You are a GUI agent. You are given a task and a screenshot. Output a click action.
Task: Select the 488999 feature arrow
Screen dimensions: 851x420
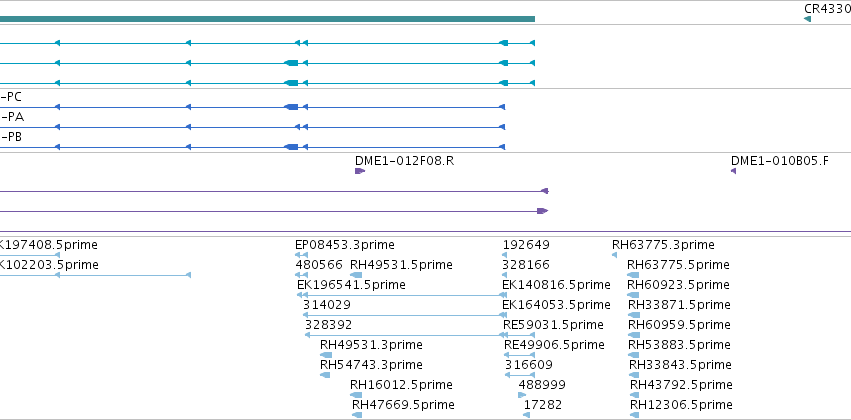pyautogui.click(x=522, y=395)
